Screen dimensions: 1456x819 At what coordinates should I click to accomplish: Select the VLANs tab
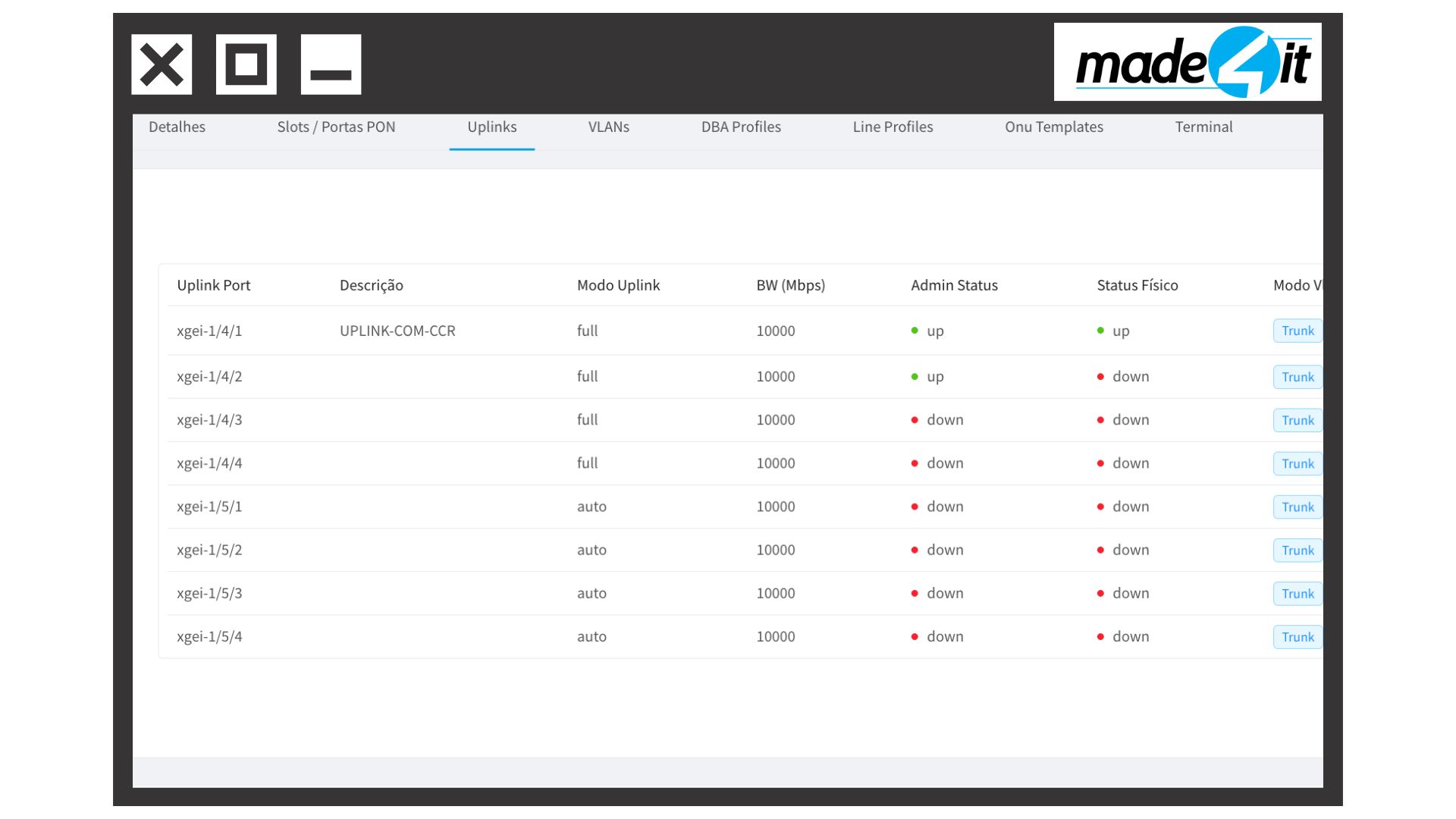pyautogui.click(x=608, y=127)
